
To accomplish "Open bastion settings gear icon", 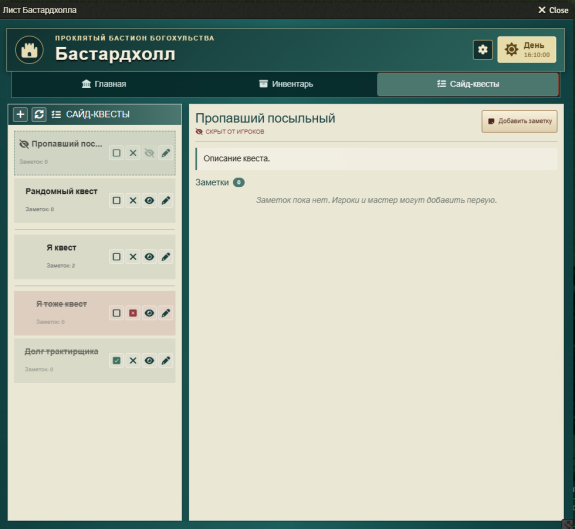I will point(483,49).
